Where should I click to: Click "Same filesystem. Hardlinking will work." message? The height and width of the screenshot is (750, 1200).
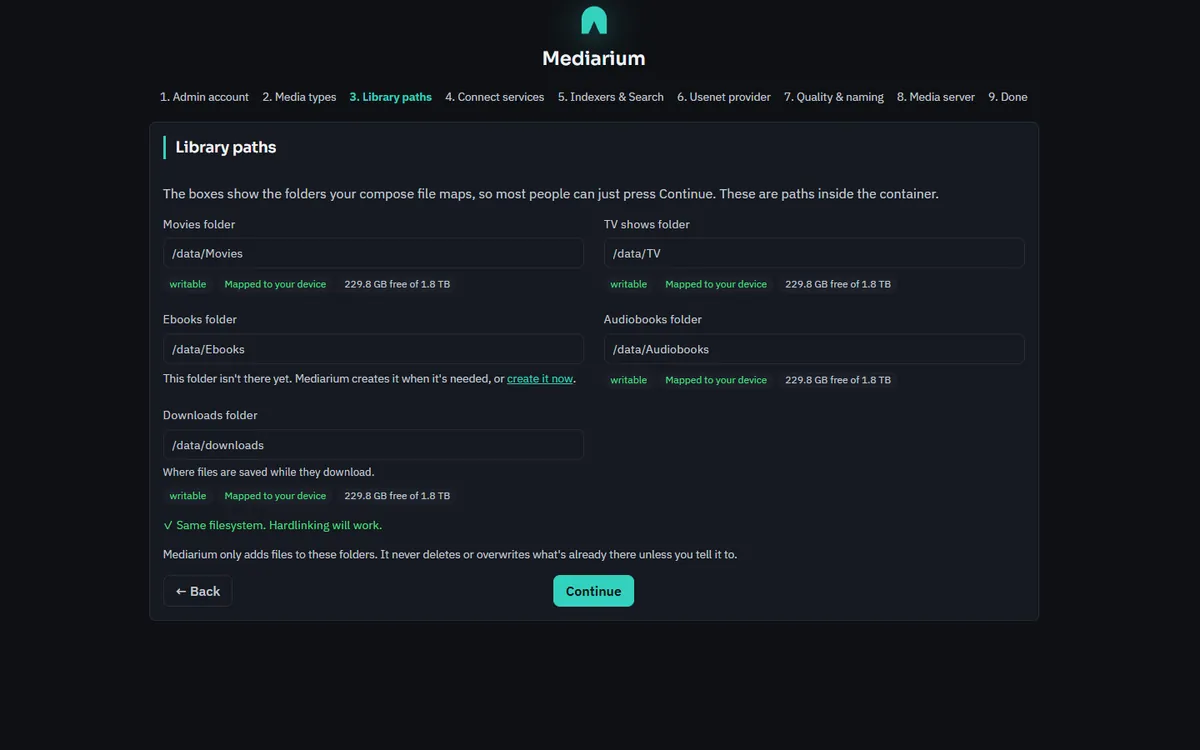click(x=273, y=525)
